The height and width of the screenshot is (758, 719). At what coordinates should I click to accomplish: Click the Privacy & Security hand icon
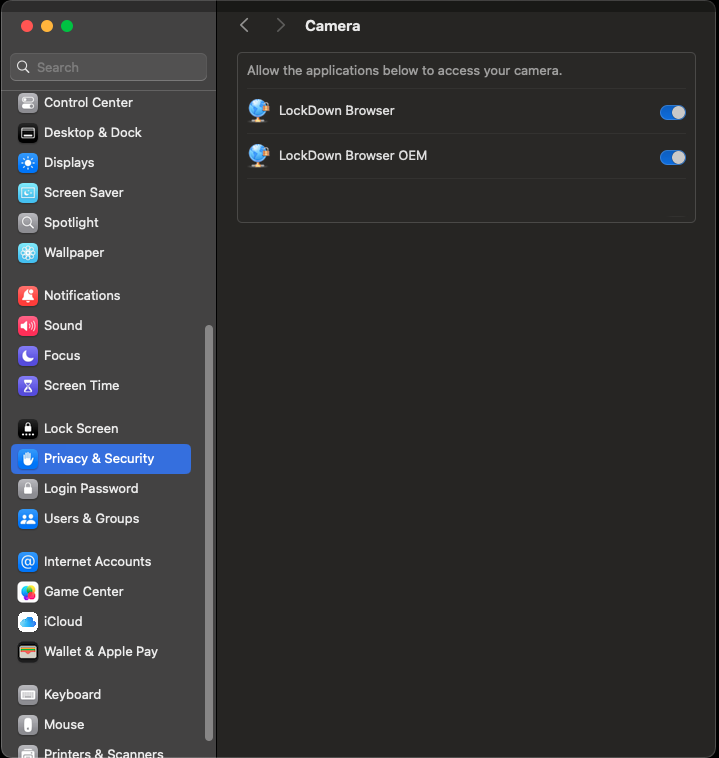(28, 458)
